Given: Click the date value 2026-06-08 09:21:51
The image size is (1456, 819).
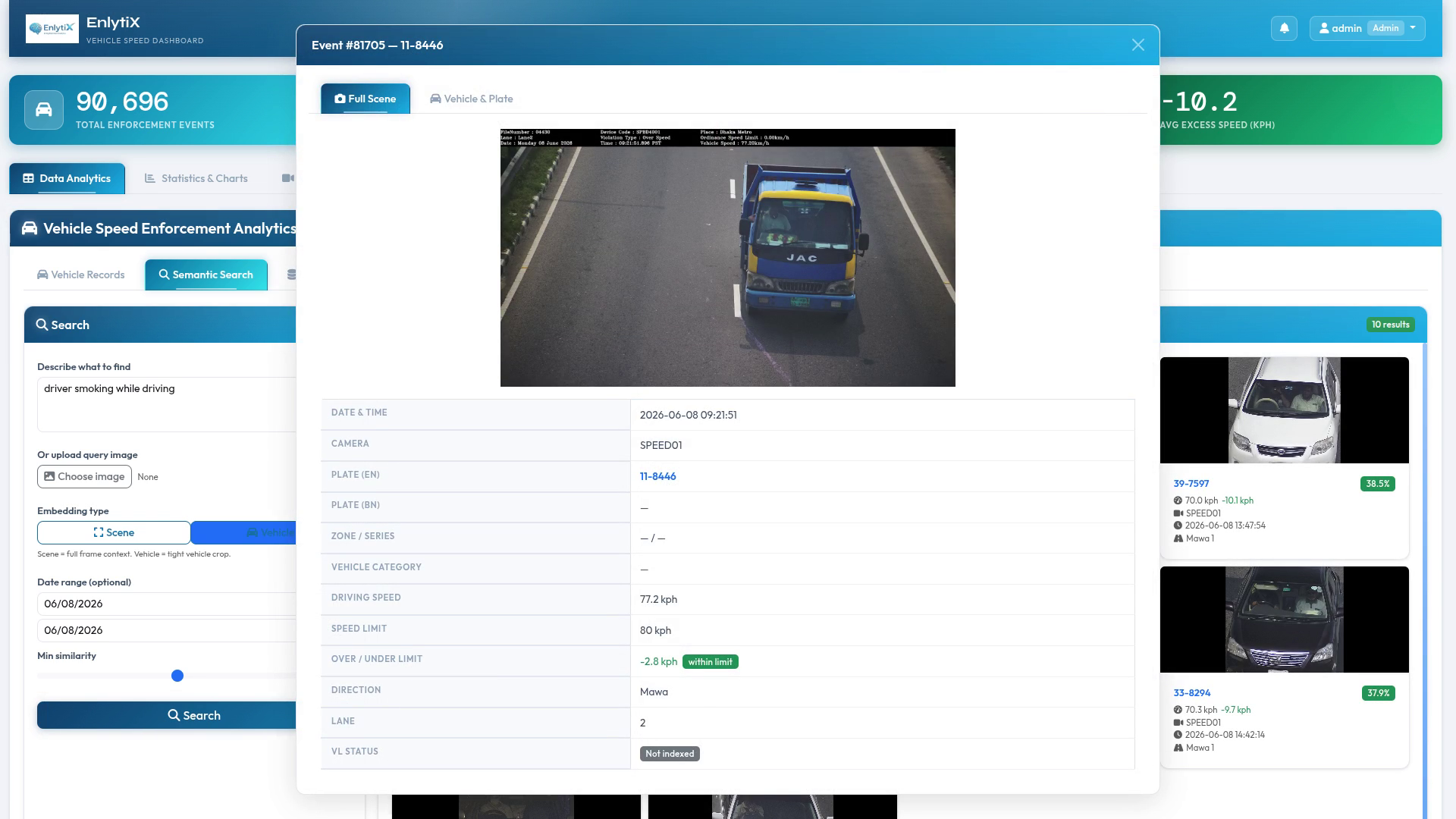Looking at the screenshot, I should click(688, 415).
